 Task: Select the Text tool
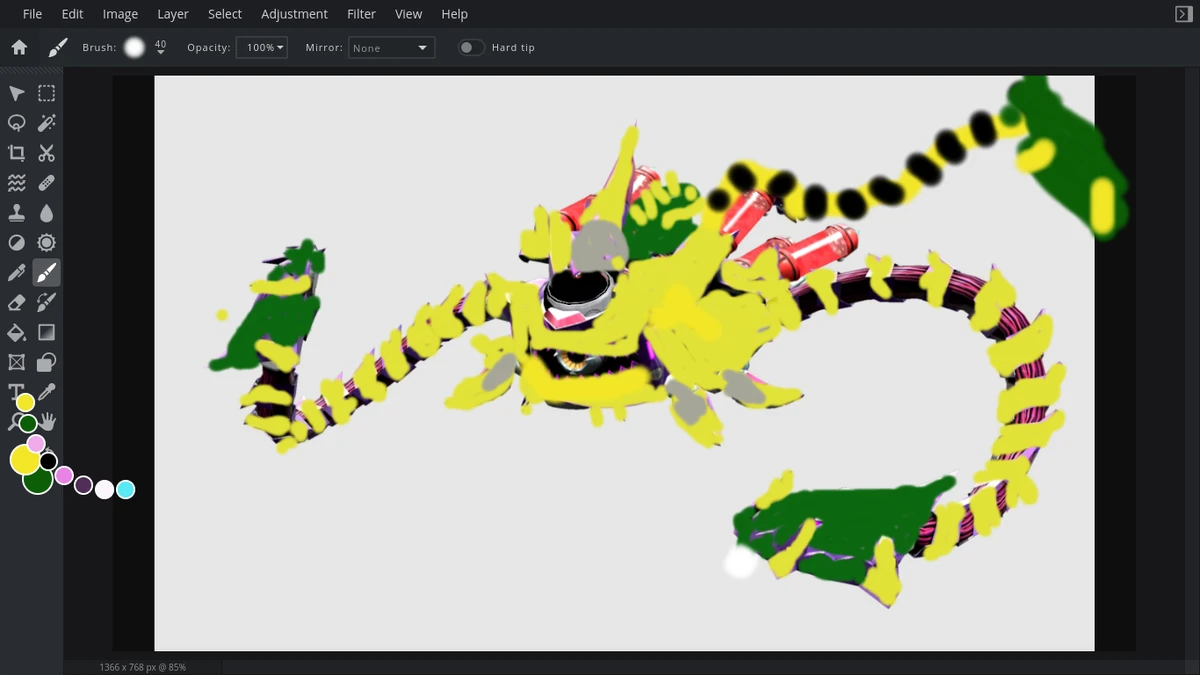(15, 392)
